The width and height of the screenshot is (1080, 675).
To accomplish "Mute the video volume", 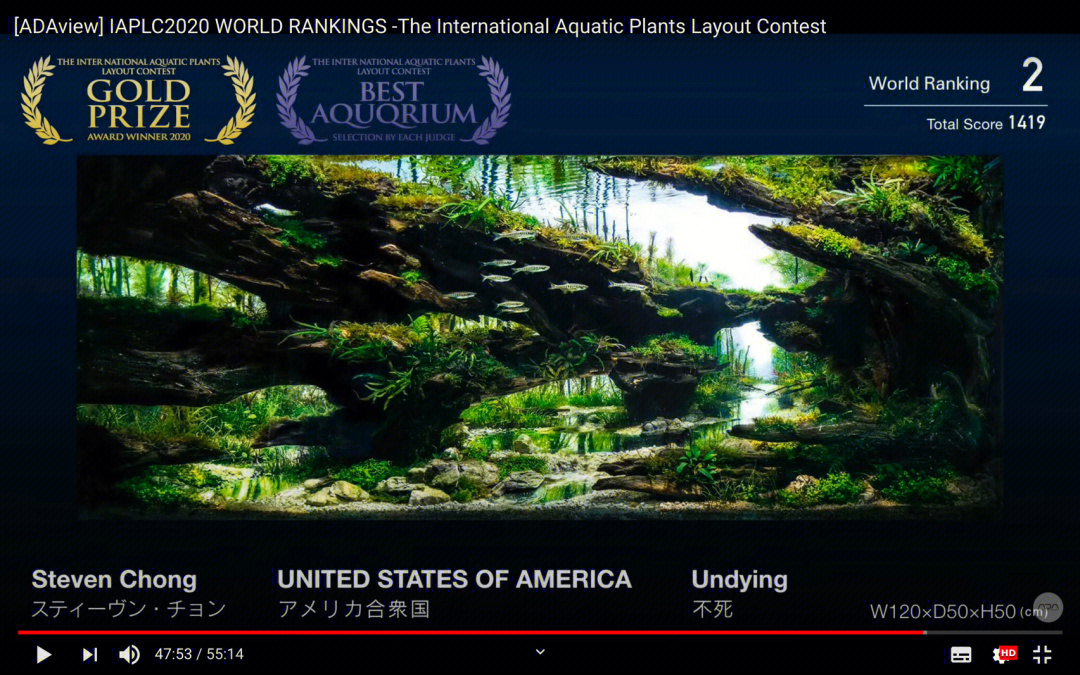I will coord(129,654).
